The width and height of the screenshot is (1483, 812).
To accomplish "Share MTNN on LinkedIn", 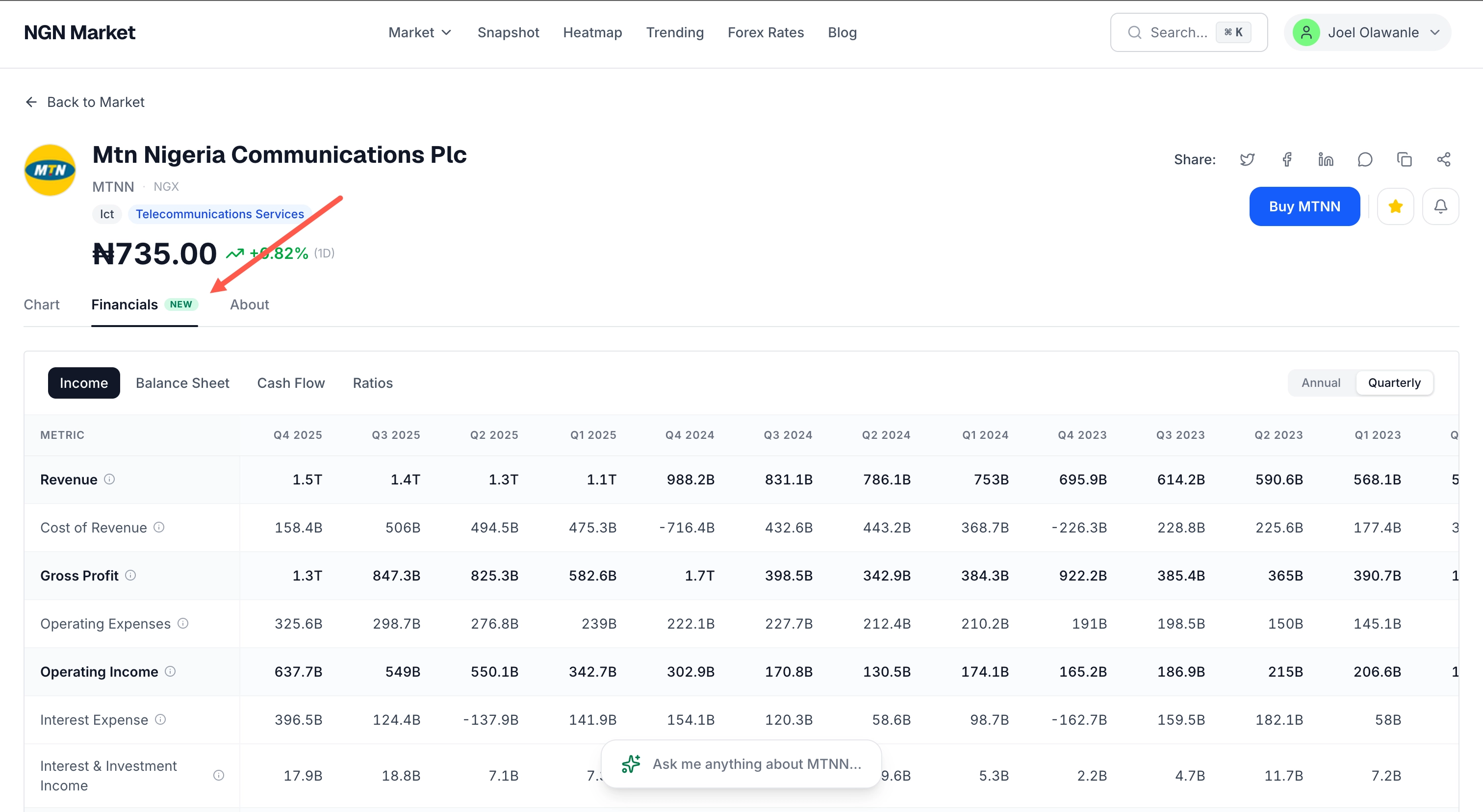I will click(1325, 159).
